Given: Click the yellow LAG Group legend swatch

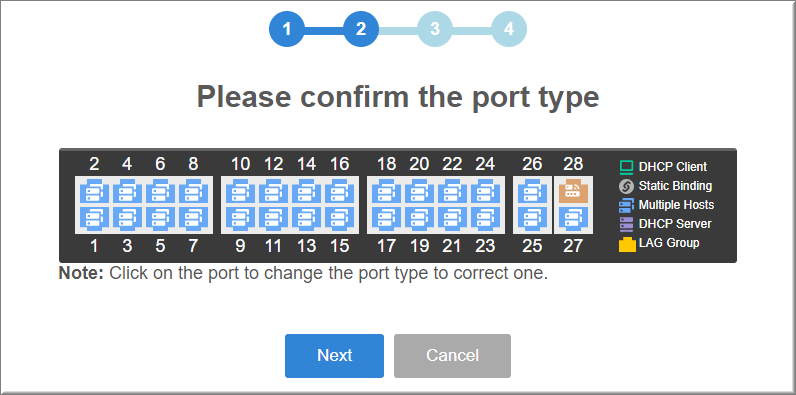Looking at the screenshot, I should tap(627, 244).
